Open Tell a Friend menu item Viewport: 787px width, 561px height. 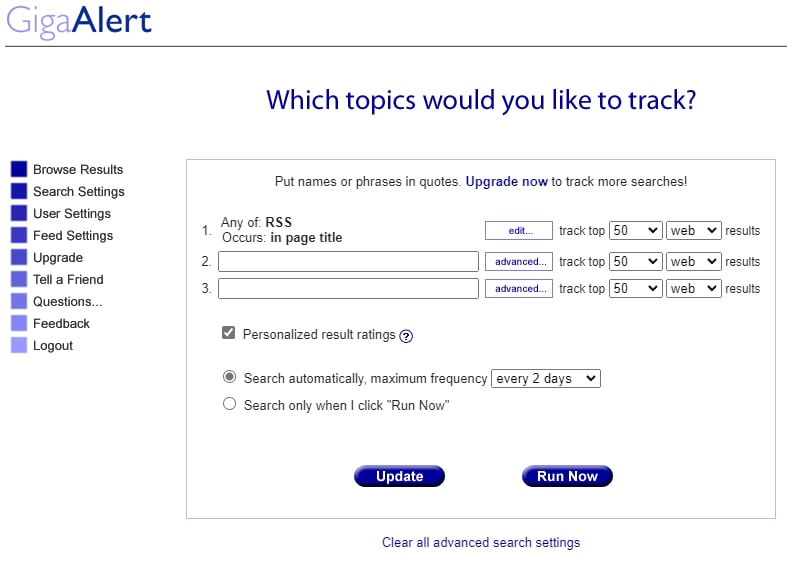68,279
